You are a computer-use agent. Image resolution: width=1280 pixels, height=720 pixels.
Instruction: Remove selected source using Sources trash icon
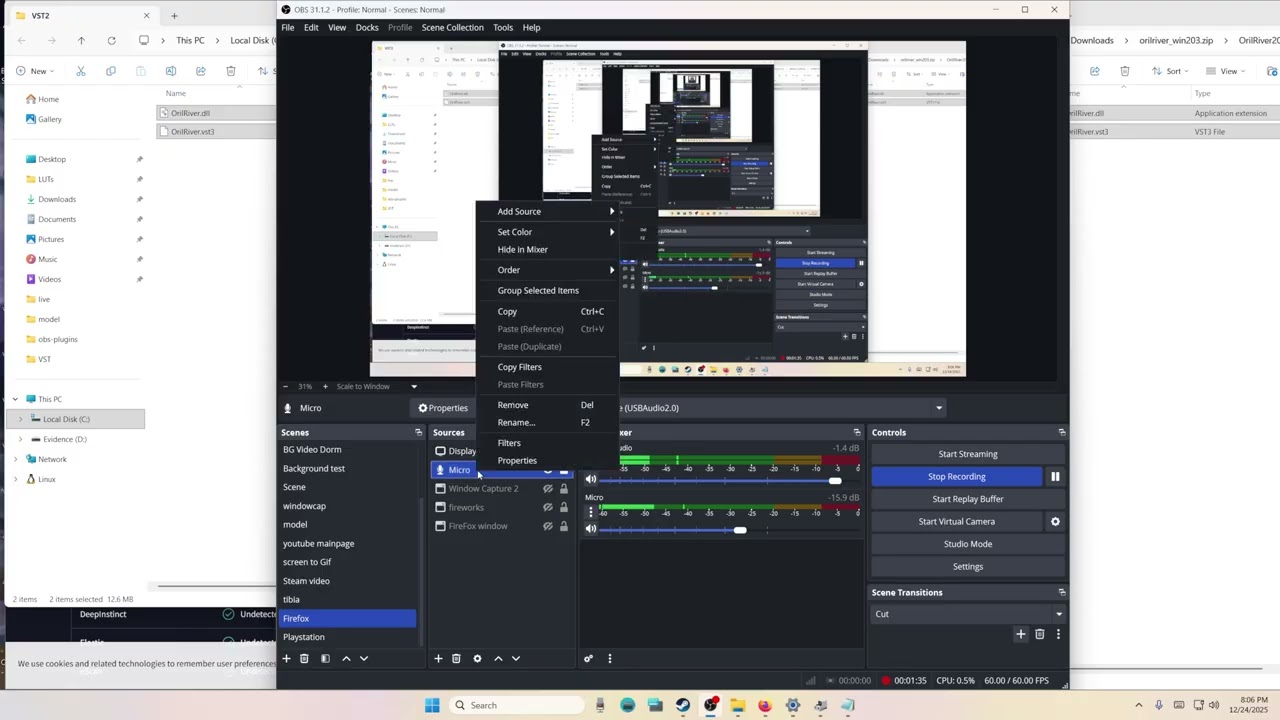456,658
